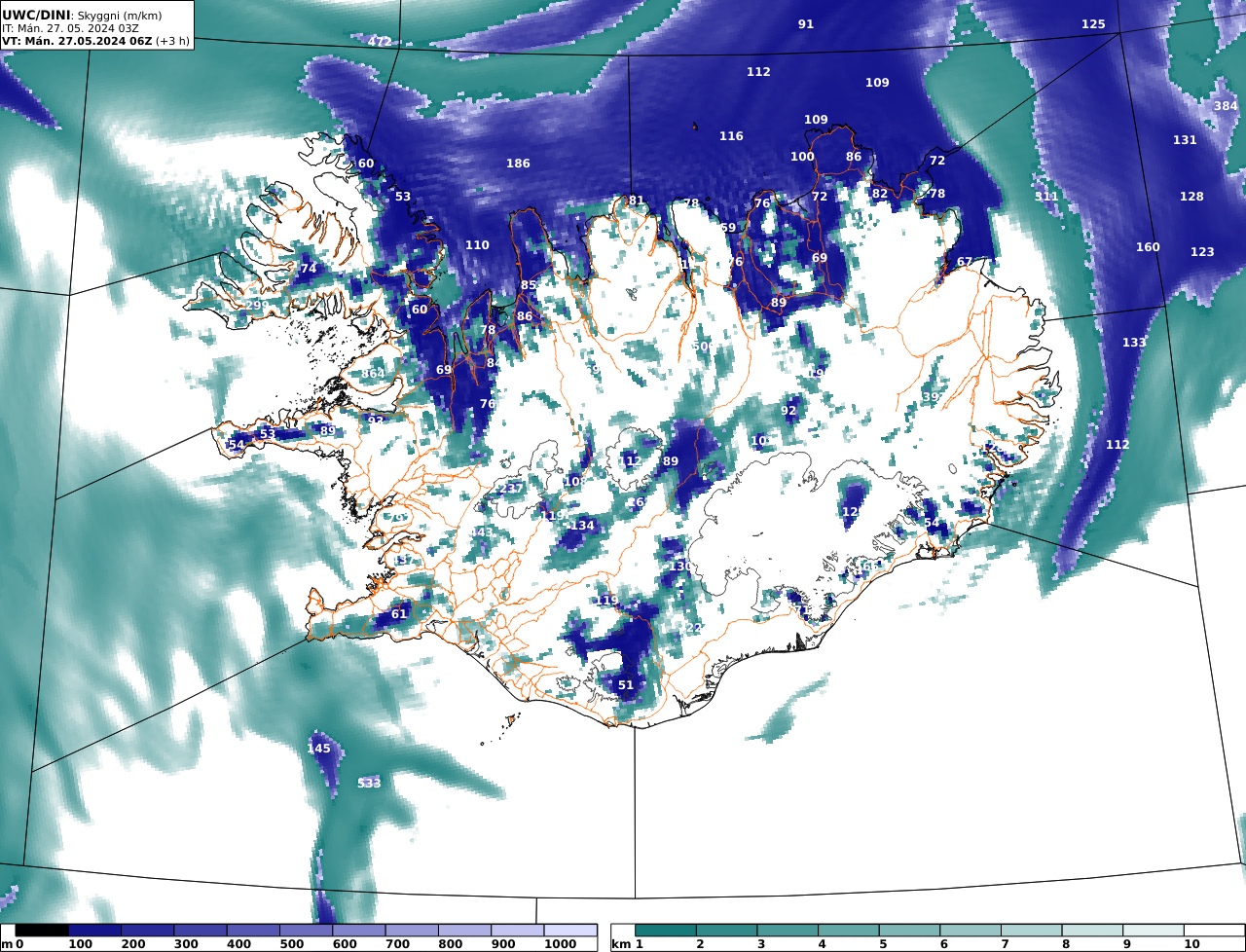This screenshot has height=952, width=1246.
Task: Click the "IT: Mán. 27. 05. 2024 03Z" line
Action: [70, 28]
